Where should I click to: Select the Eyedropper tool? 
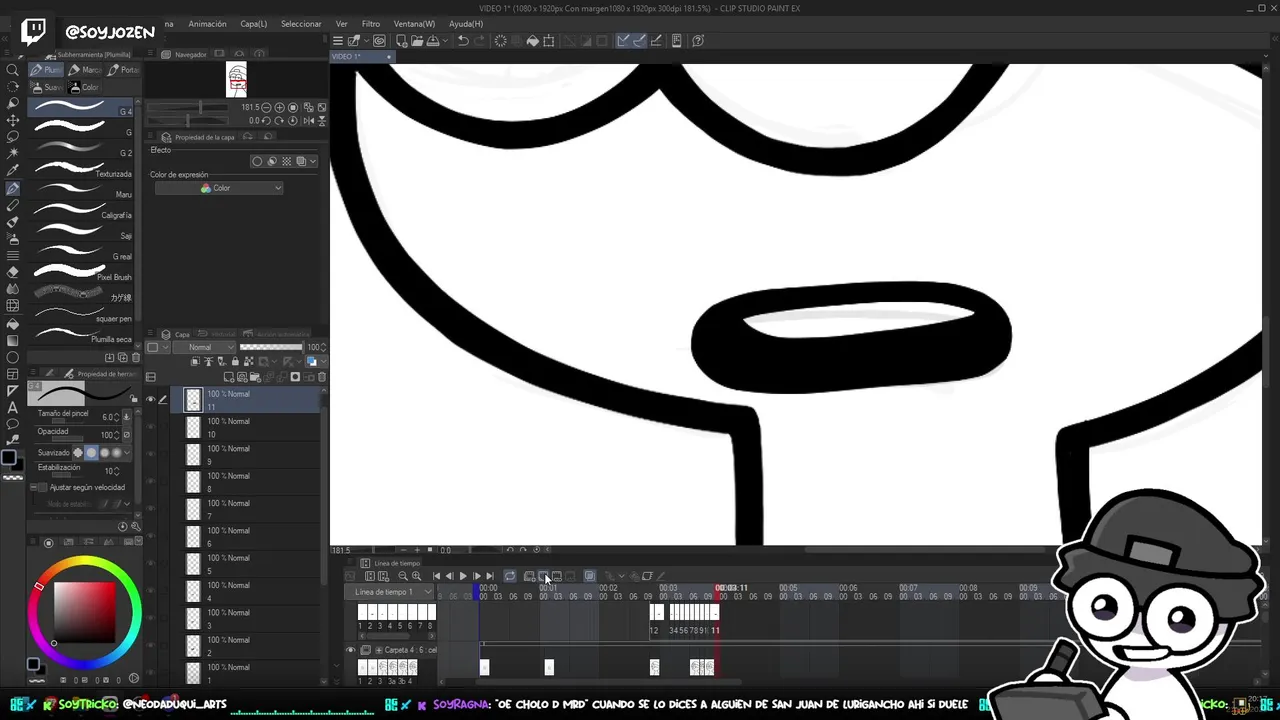tap(13, 170)
